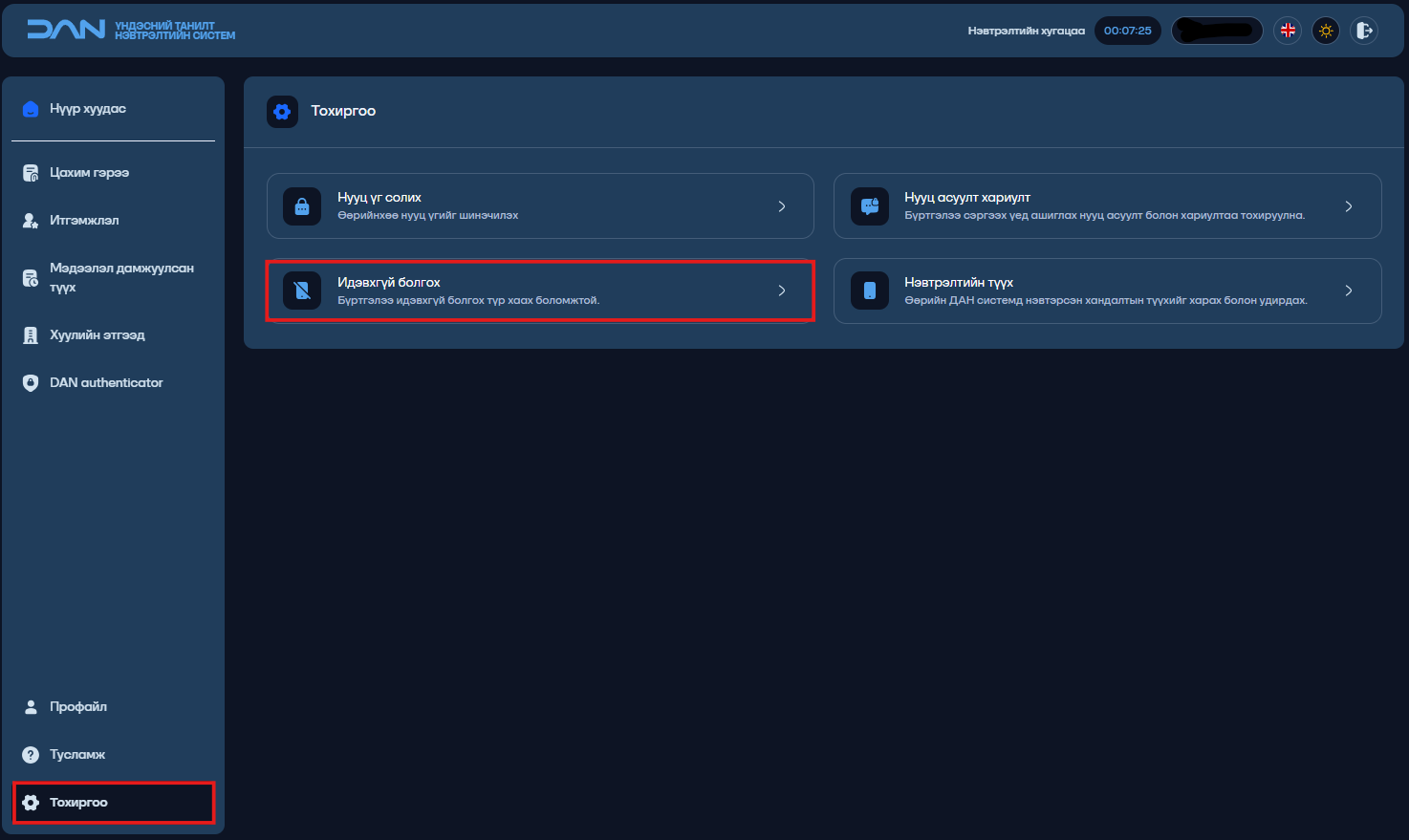The image size is (1409, 840).
Task: Click description starting Өөрийн ДАН системд нэвтэрсэн
Action: pos(1106,301)
